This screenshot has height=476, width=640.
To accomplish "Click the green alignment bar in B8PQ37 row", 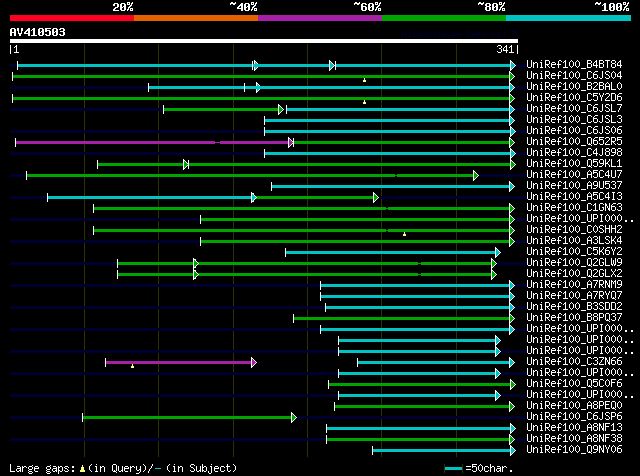I will [x=403, y=319].
